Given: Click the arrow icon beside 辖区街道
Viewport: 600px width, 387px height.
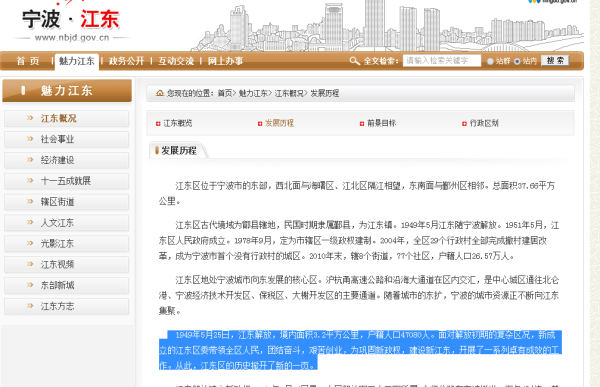Looking at the screenshot, I should pos(30,201).
